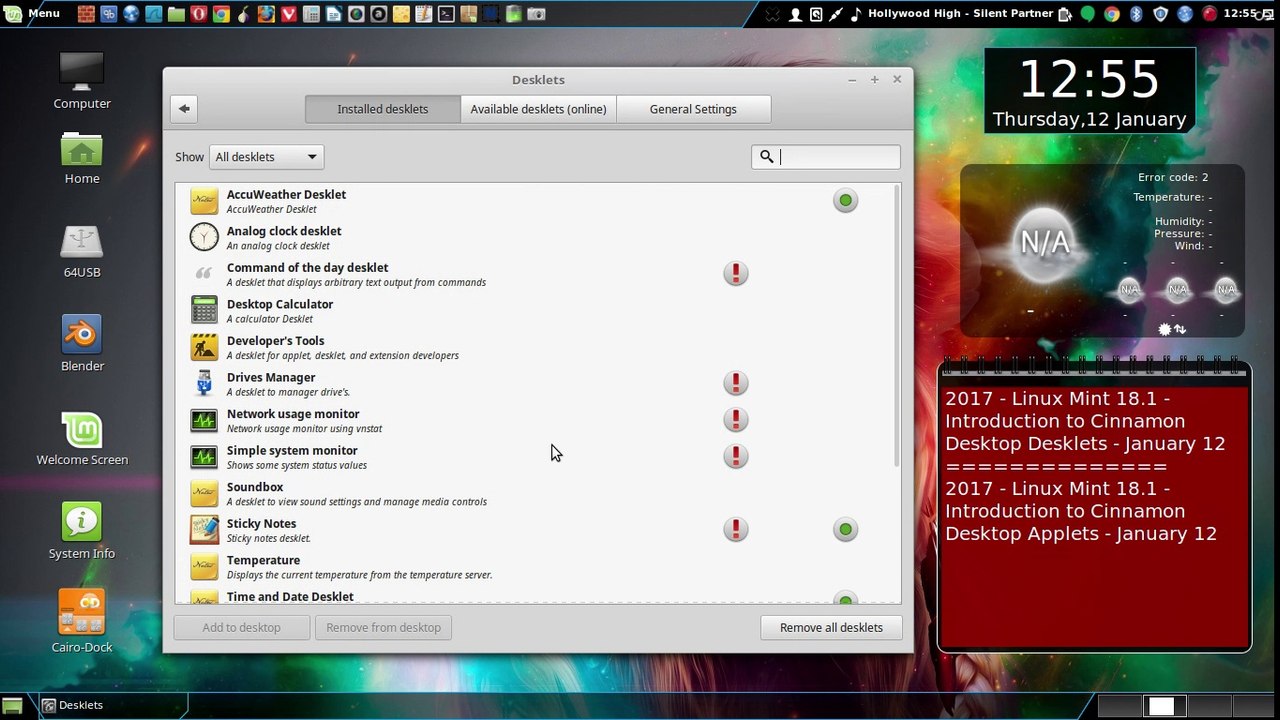This screenshot has width=1280, height=720.
Task: Click Remove all desklets button
Action: pyautogui.click(x=831, y=627)
